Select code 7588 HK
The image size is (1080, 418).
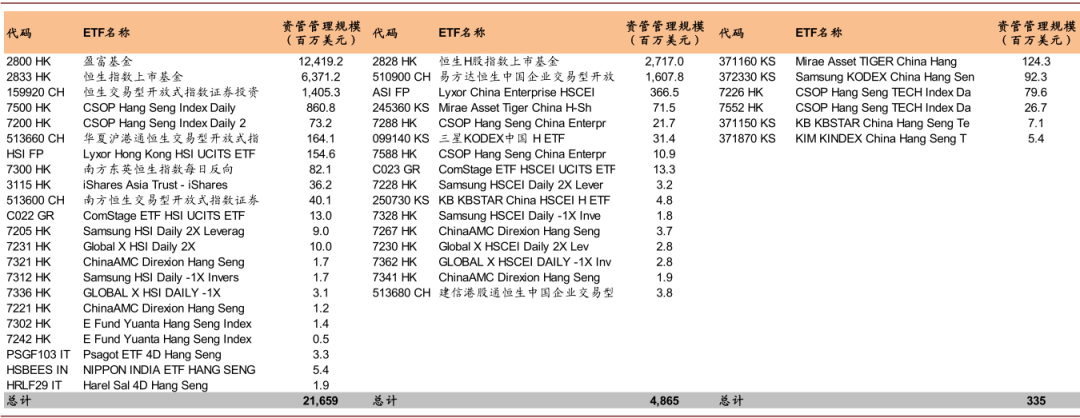(395, 154)
